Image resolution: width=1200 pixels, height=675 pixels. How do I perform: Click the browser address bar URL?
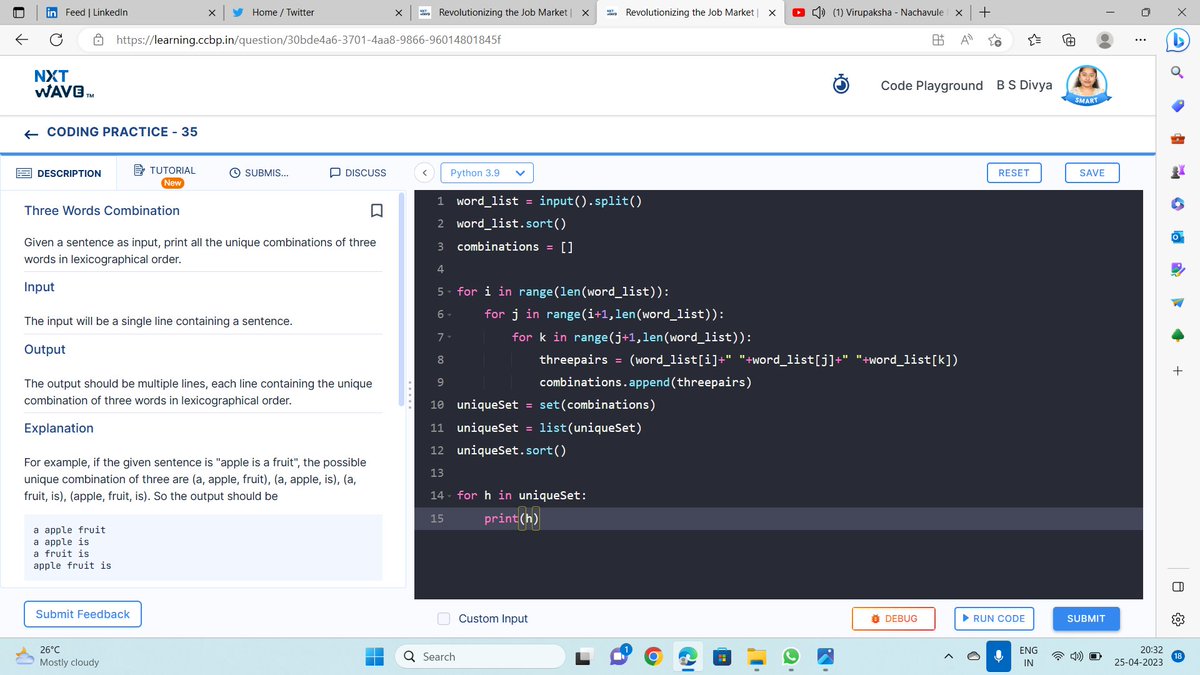(x=309, y=40)
